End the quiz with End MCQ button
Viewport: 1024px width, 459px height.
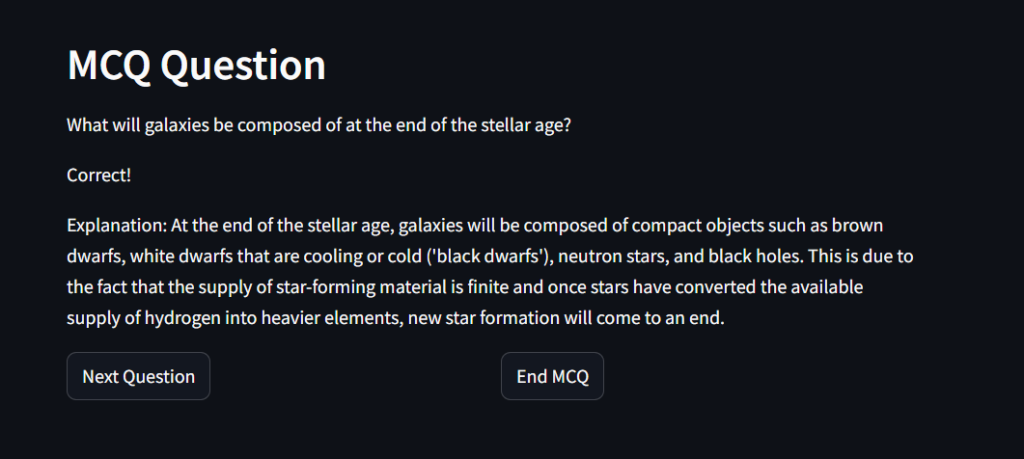(552, 376)
